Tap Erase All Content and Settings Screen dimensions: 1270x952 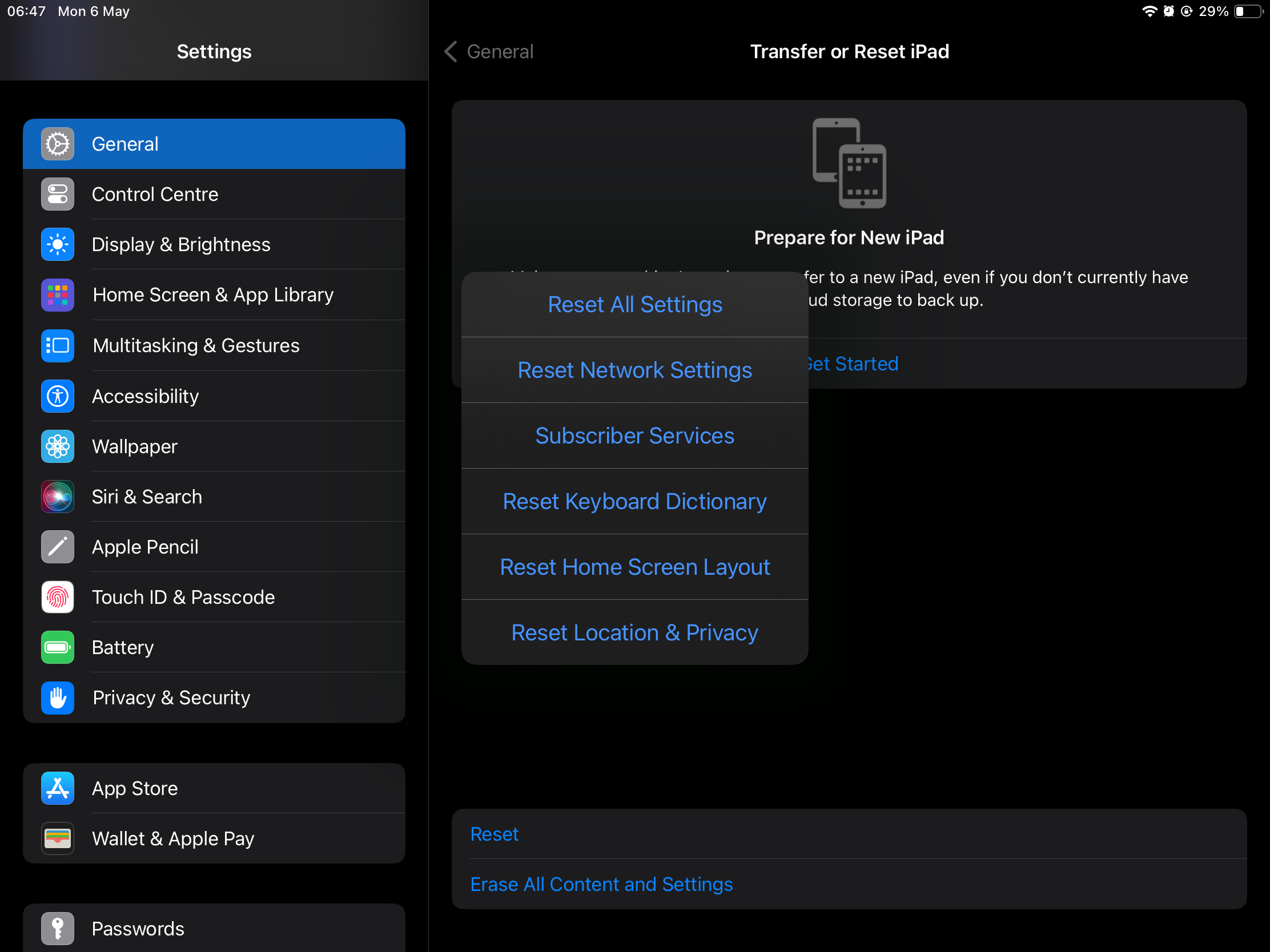(x=601, y=884)
